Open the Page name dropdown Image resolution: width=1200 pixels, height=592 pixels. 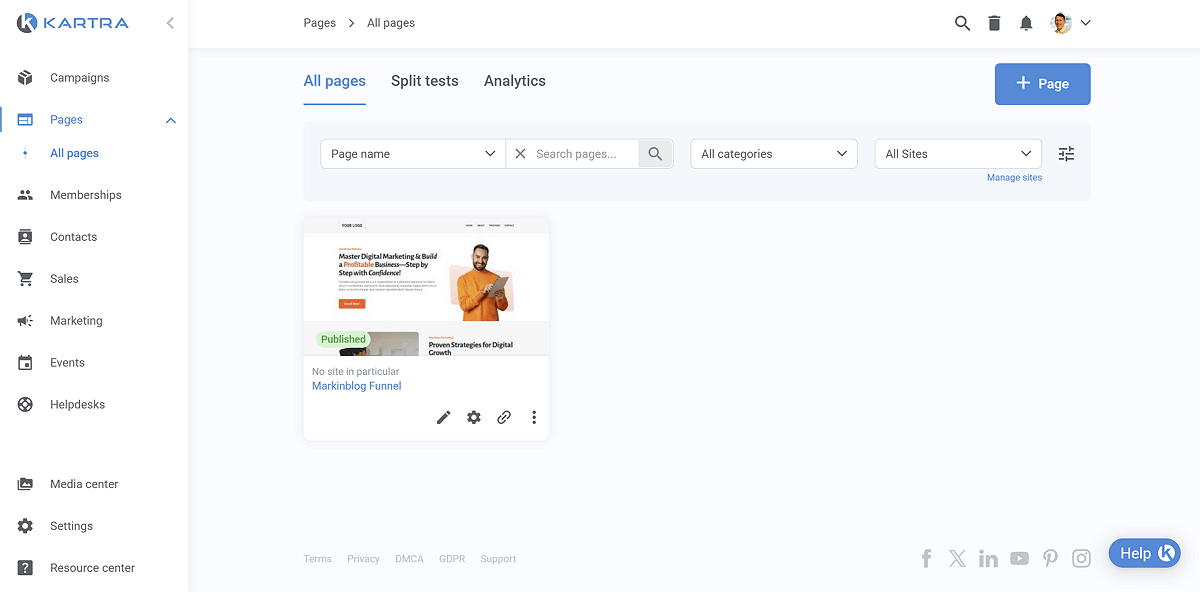(x=412, y=154)
